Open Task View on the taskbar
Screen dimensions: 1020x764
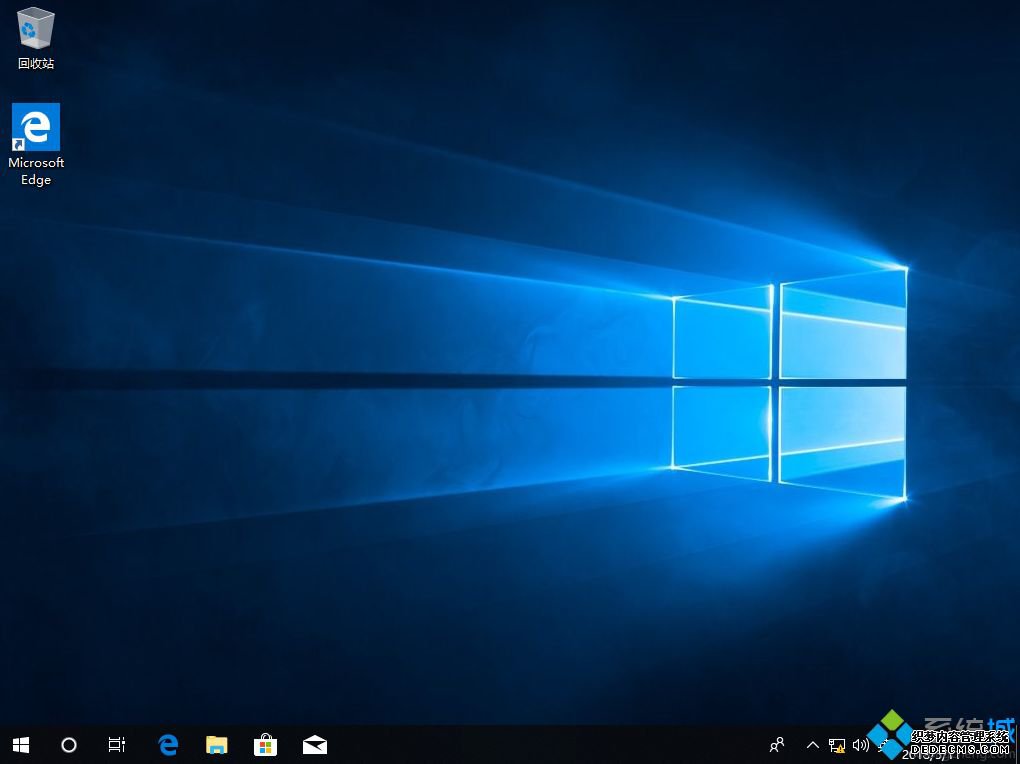pyautogui.click(x=117, y=744)
